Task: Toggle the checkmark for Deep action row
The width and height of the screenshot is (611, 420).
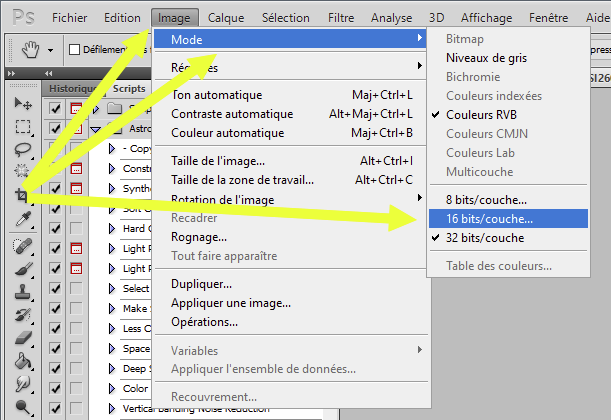Action: pyautogui.click(x=55, y=369)
